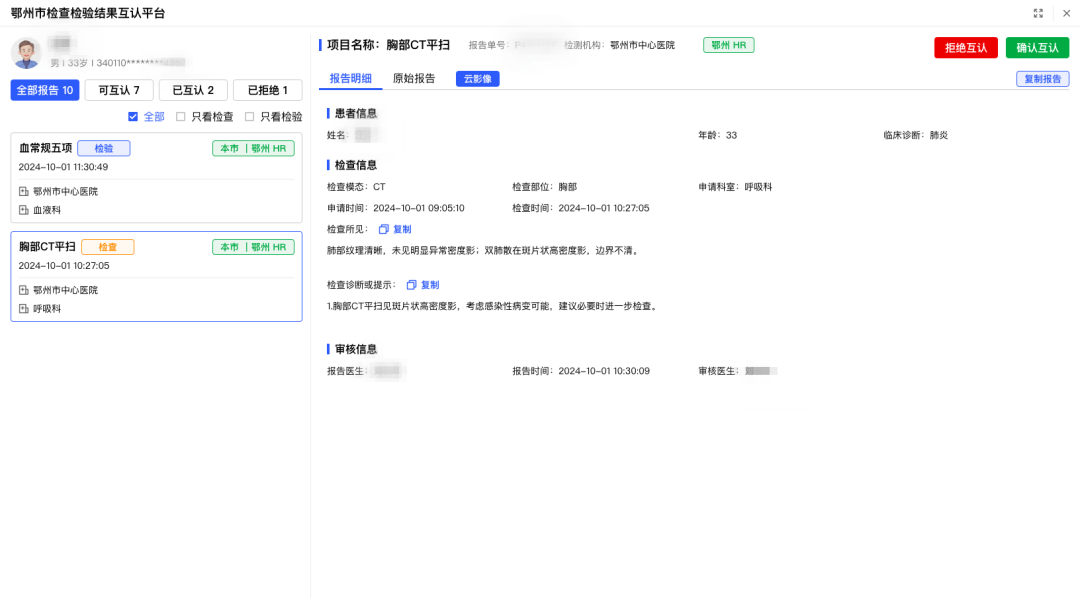The width and height of the screenshot is (1080, 608).
Task: Open the 血常规五项 report card
Action: point(156,178)
